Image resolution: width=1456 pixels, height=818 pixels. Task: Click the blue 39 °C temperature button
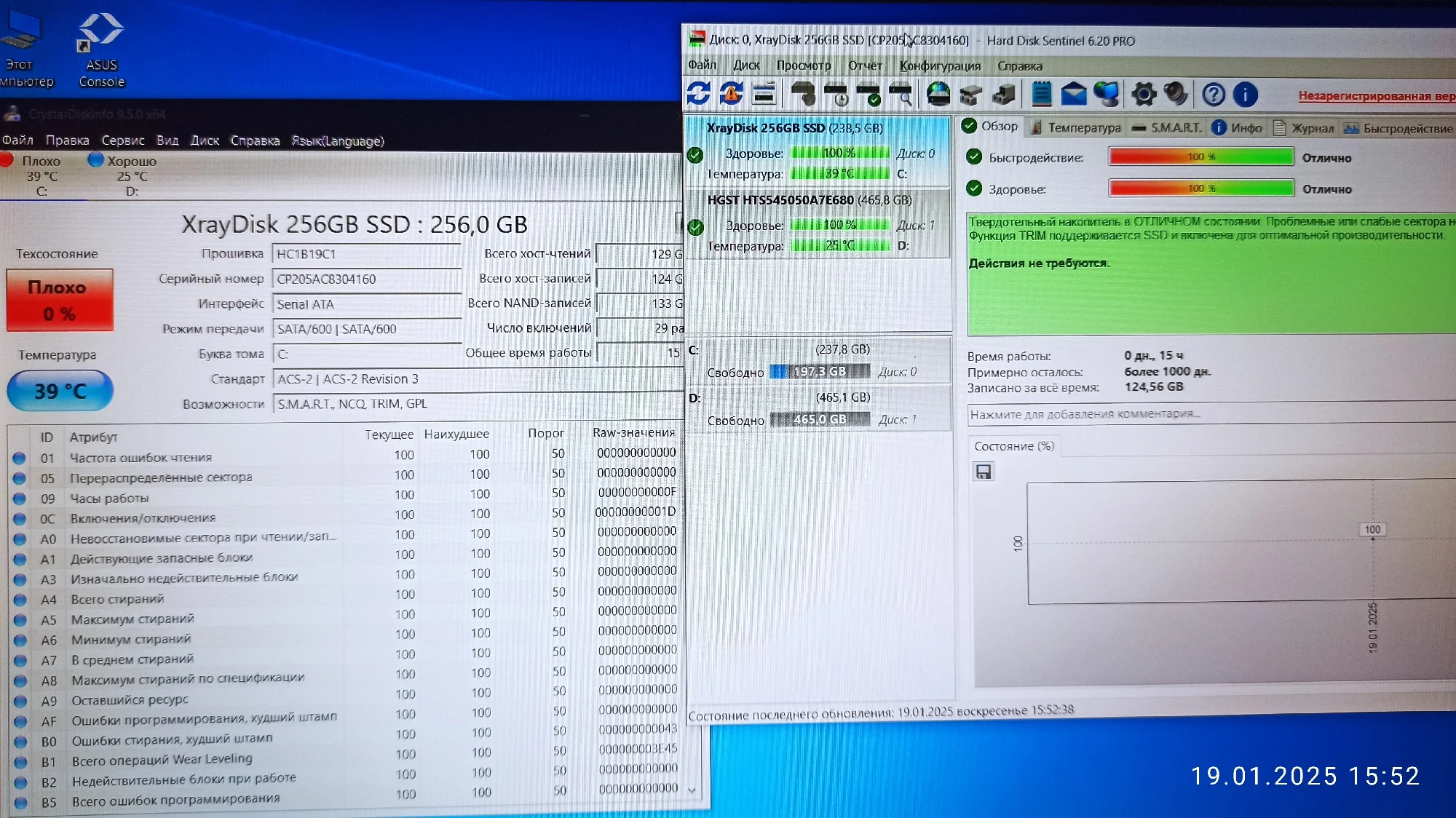pos(60,391)
